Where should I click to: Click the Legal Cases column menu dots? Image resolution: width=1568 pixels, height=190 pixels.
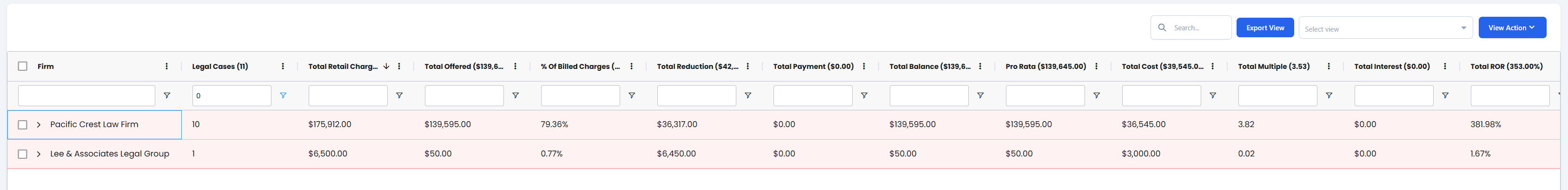283,67
